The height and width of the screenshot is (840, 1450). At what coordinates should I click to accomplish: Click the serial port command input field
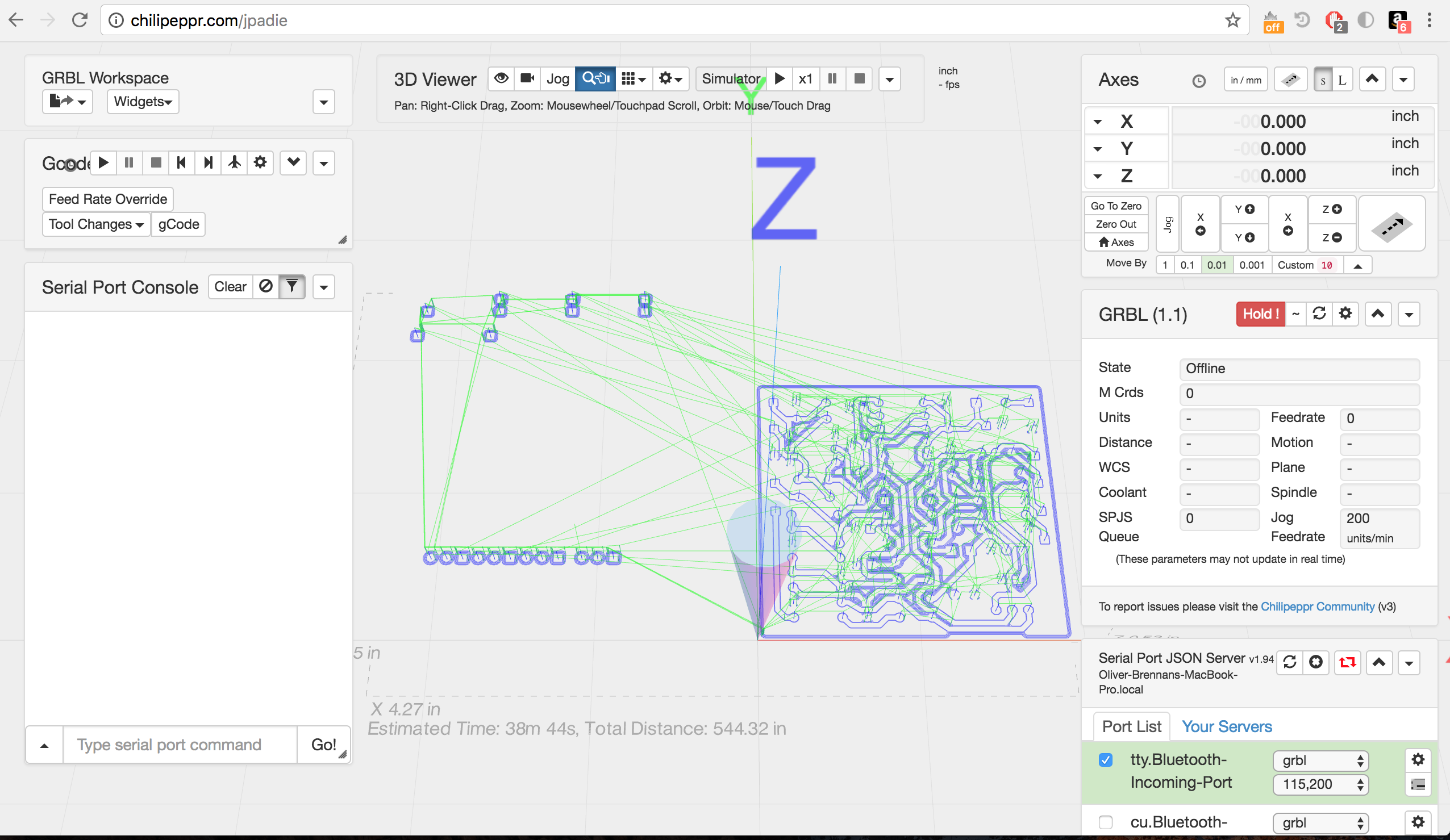point(180,745)
